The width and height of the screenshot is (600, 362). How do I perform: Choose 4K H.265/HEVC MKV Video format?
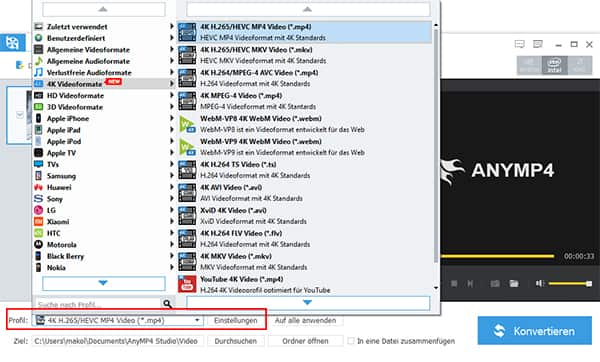(x=305, y=55)
